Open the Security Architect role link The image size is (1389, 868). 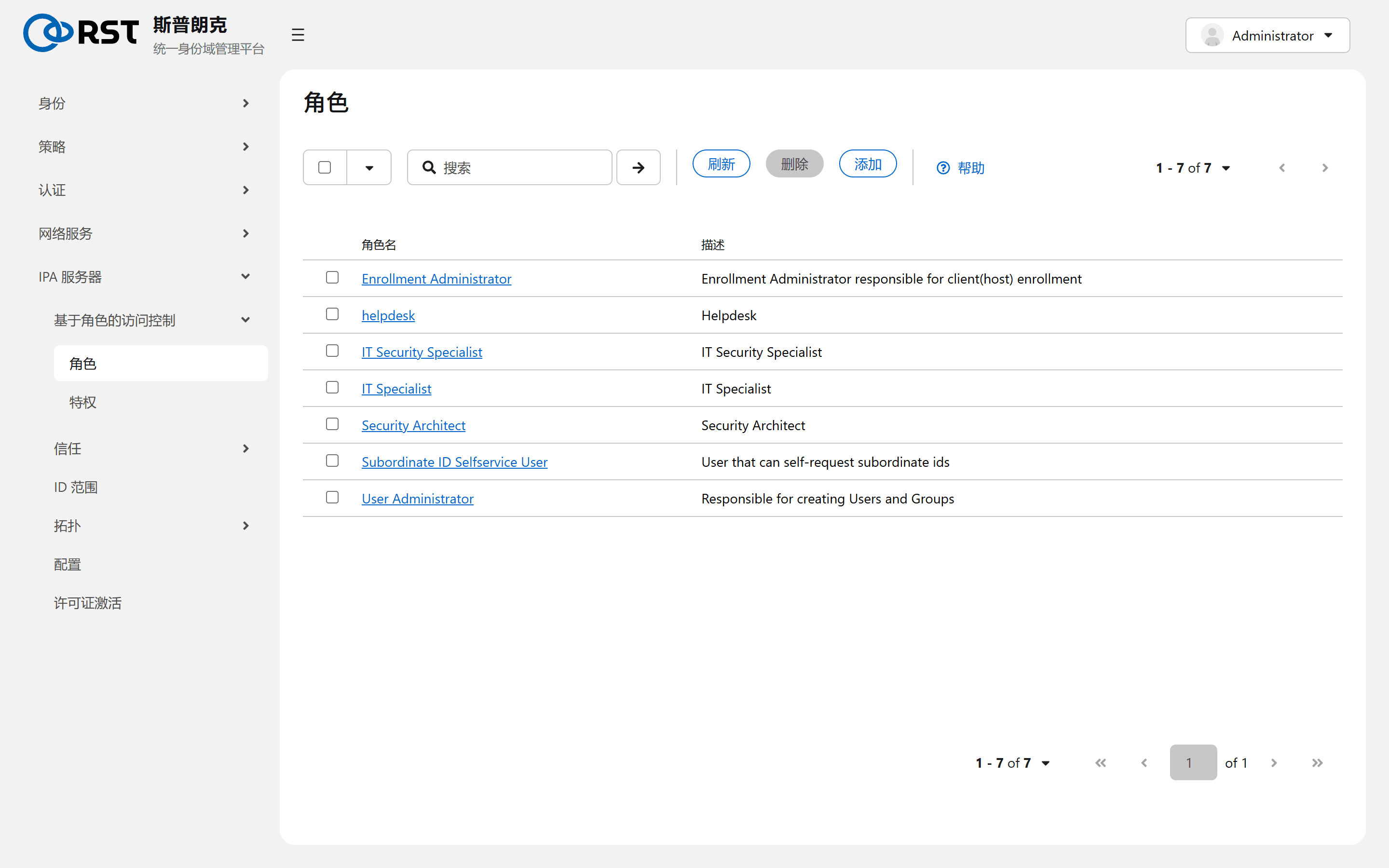click(x=413, y=425)
